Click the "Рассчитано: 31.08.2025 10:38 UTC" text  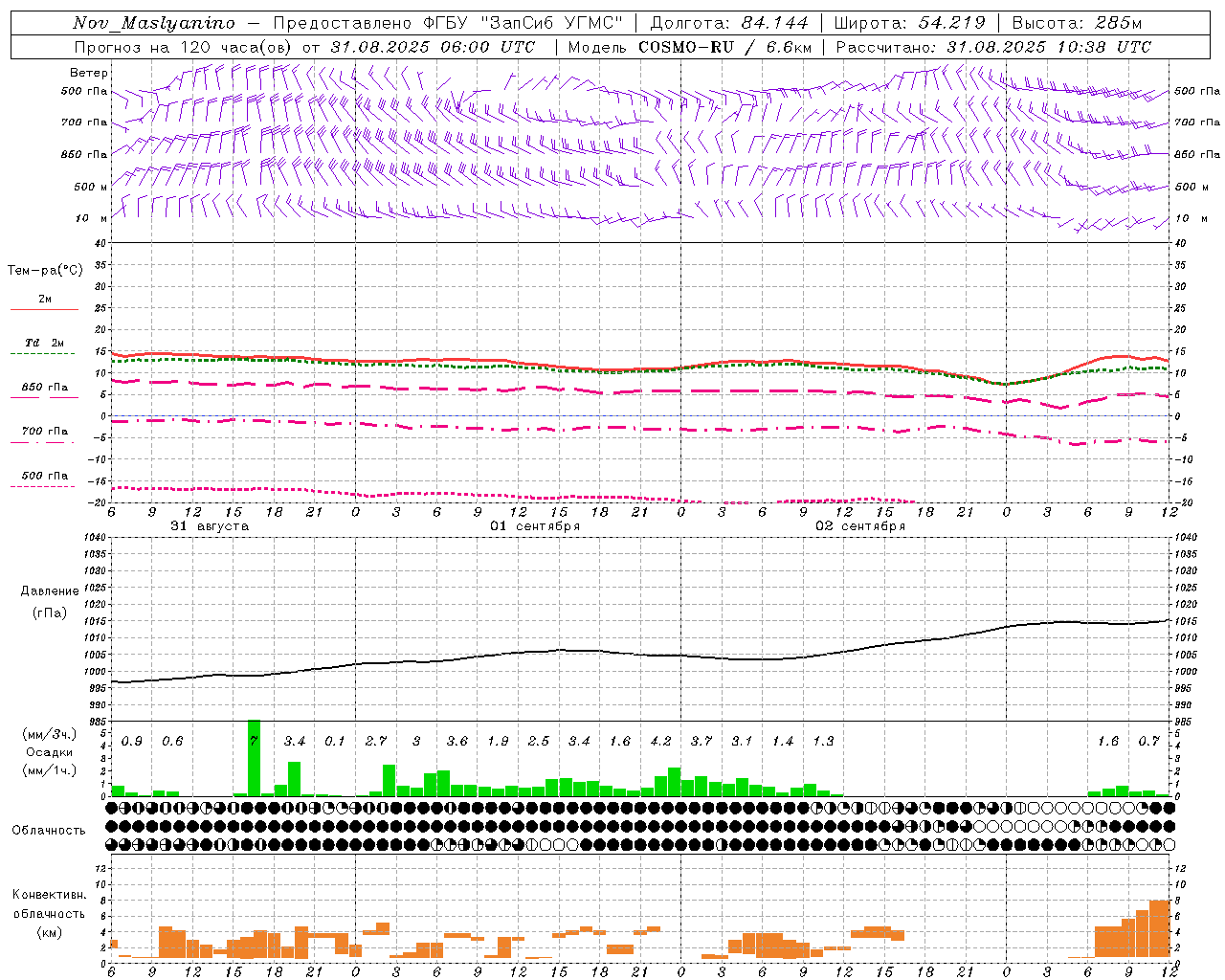pos(993,47)
